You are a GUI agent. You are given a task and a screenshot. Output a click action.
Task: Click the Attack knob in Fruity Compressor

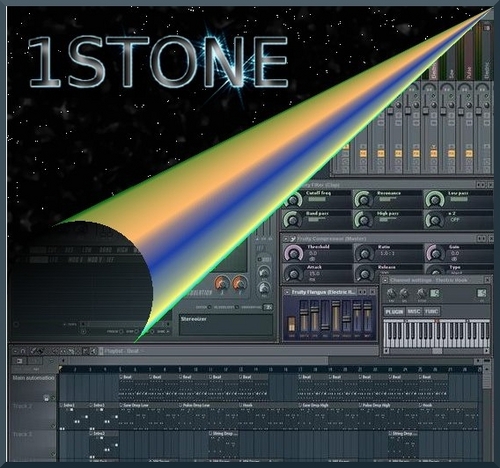coord(293,274)
